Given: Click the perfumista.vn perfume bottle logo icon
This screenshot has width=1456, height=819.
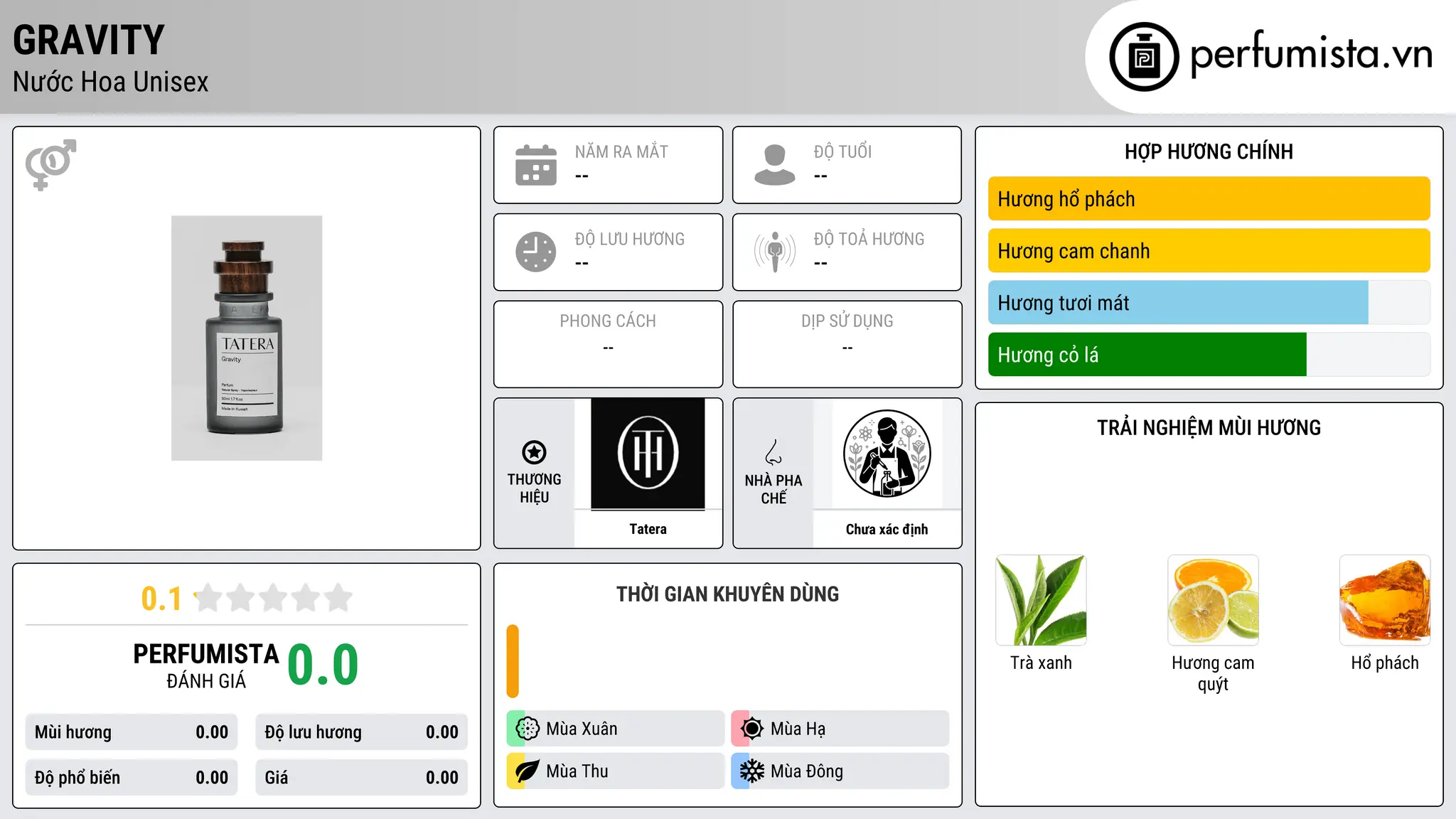Looking at the screenshot, I should tap(1144, 57).
